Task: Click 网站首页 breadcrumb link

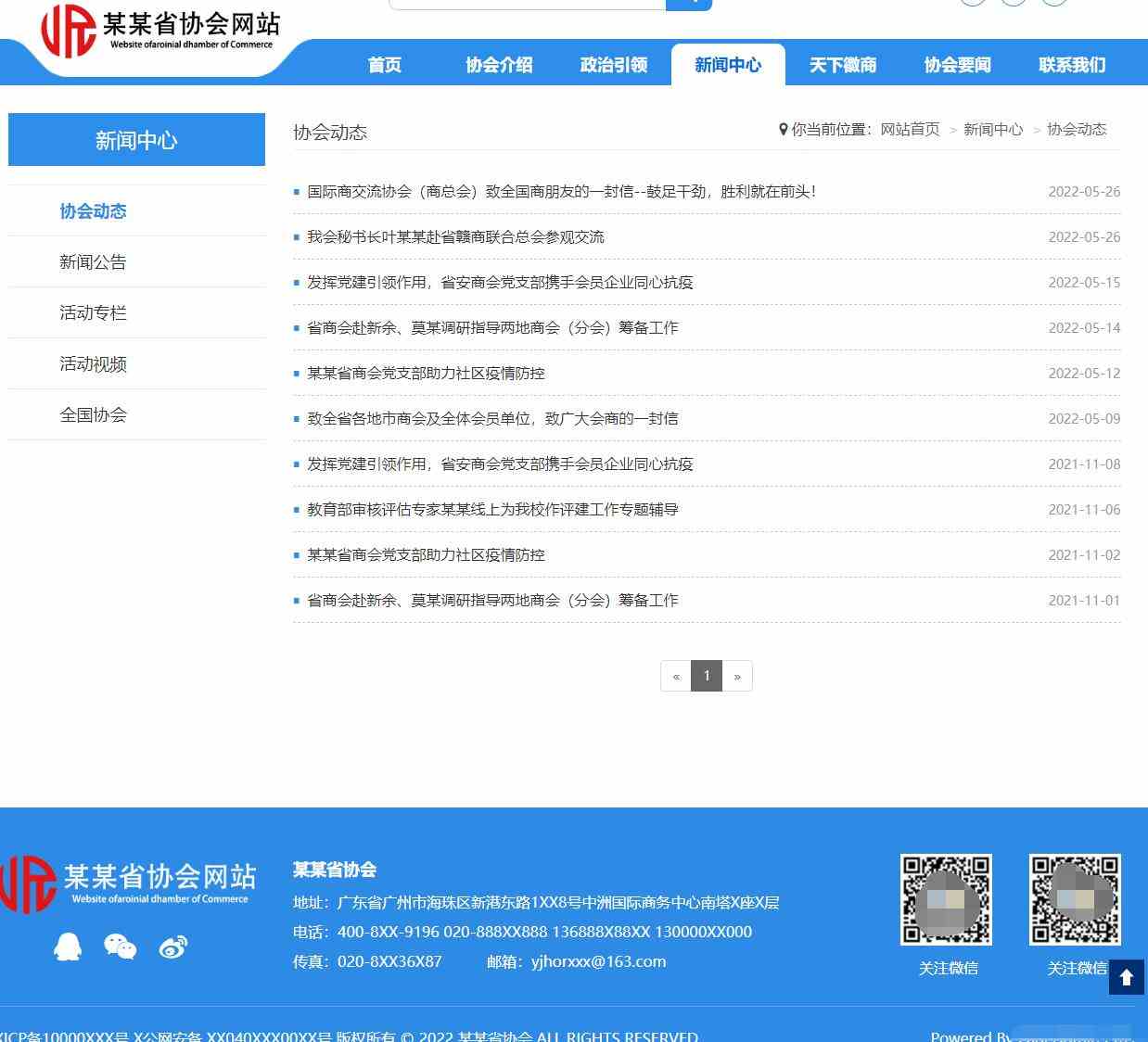Action: [x=910, y=130]
